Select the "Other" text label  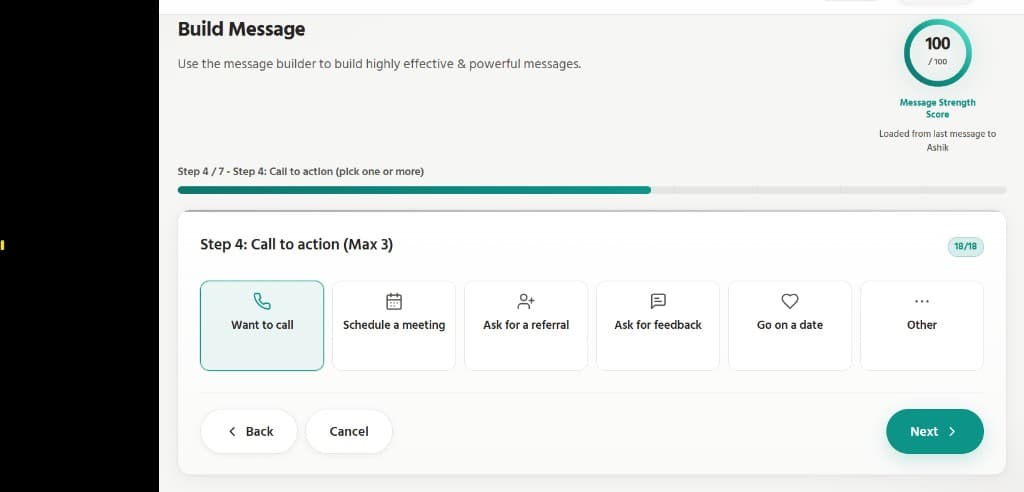922,325
